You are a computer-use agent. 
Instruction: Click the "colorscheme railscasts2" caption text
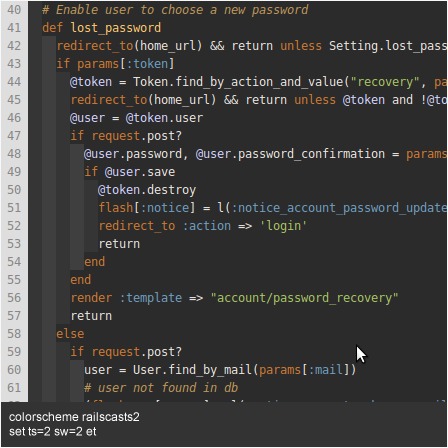pyautogui.click(x=74, y=417)
